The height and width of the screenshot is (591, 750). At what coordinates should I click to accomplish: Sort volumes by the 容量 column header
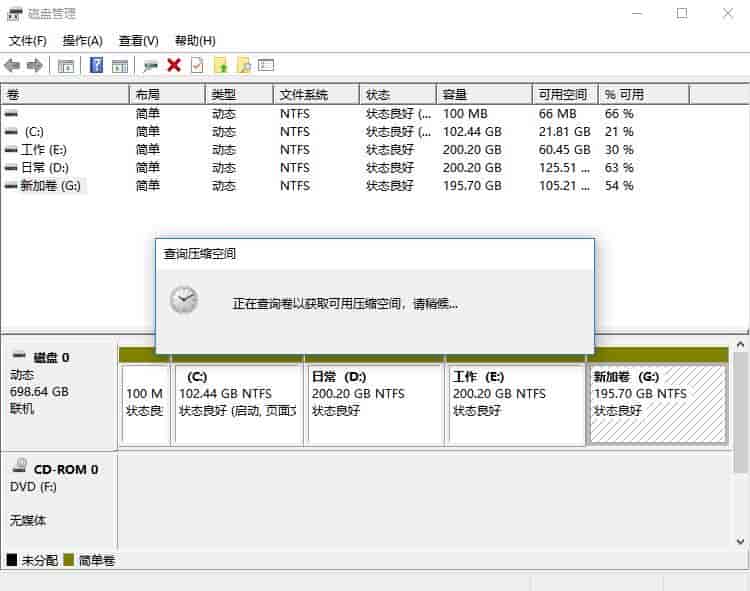coord(484,94)
